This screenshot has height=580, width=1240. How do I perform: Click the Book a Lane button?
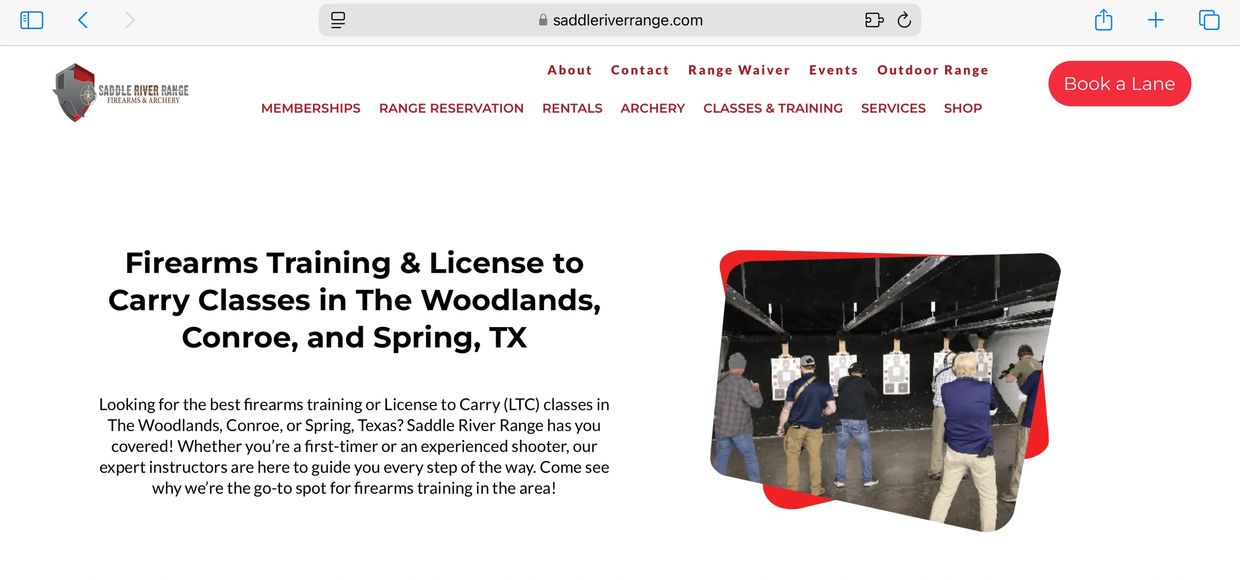coord(1119,84)
